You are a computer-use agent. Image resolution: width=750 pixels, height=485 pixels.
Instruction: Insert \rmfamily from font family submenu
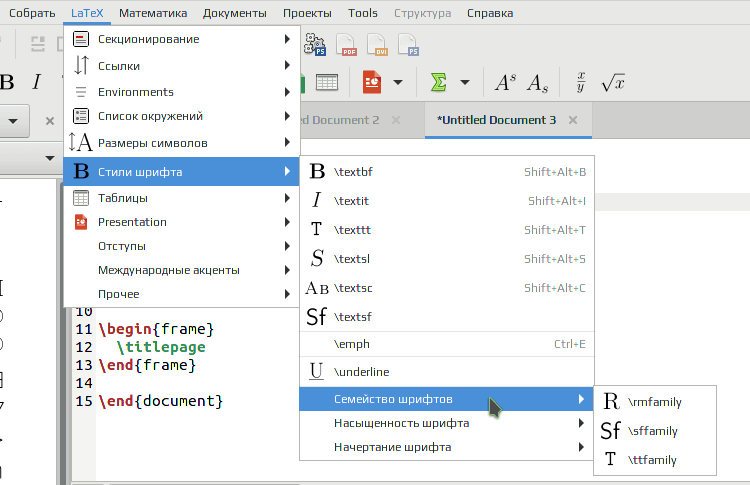coord(655,402)
